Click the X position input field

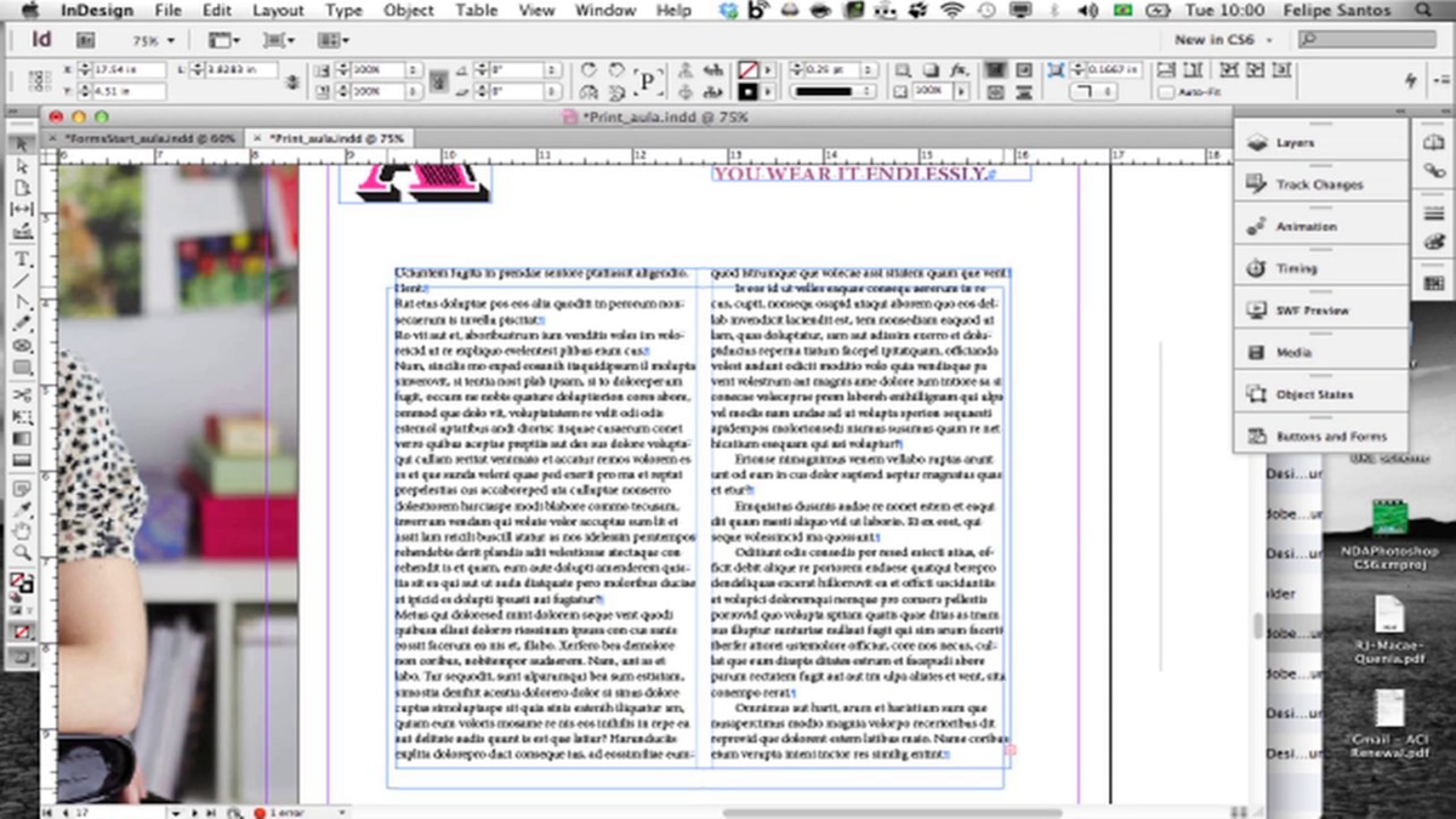(129, 70)
